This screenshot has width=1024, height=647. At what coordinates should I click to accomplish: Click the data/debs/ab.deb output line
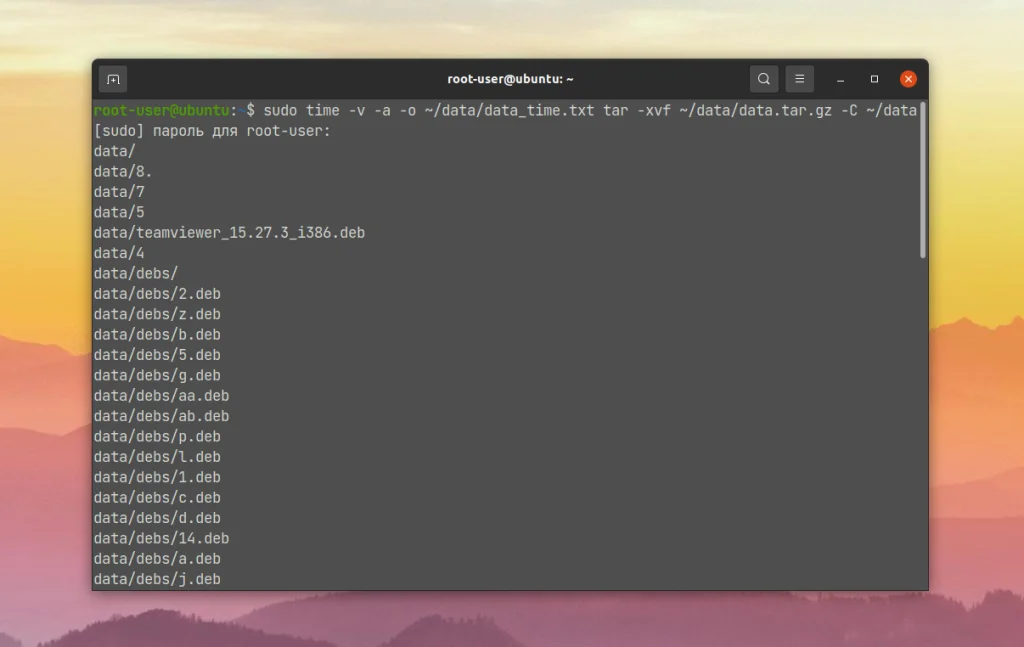tap(160, 415)
